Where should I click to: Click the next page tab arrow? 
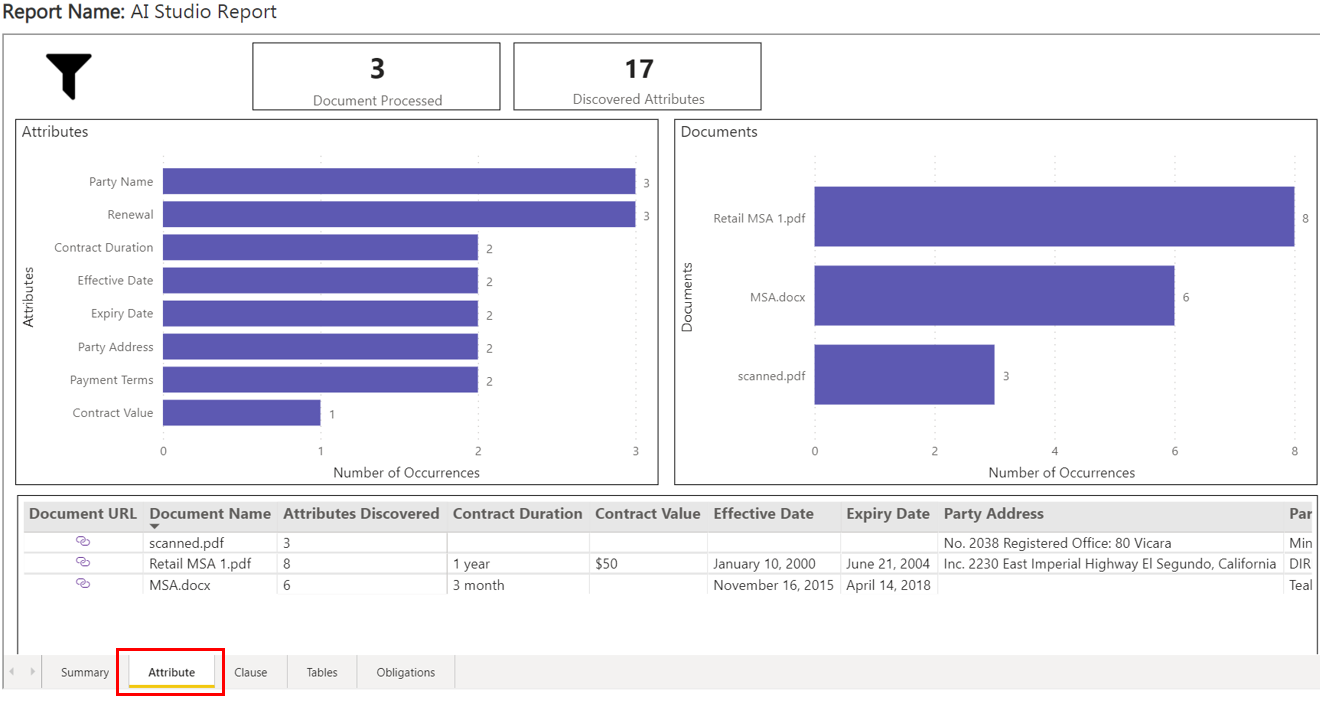coord(32,672)
